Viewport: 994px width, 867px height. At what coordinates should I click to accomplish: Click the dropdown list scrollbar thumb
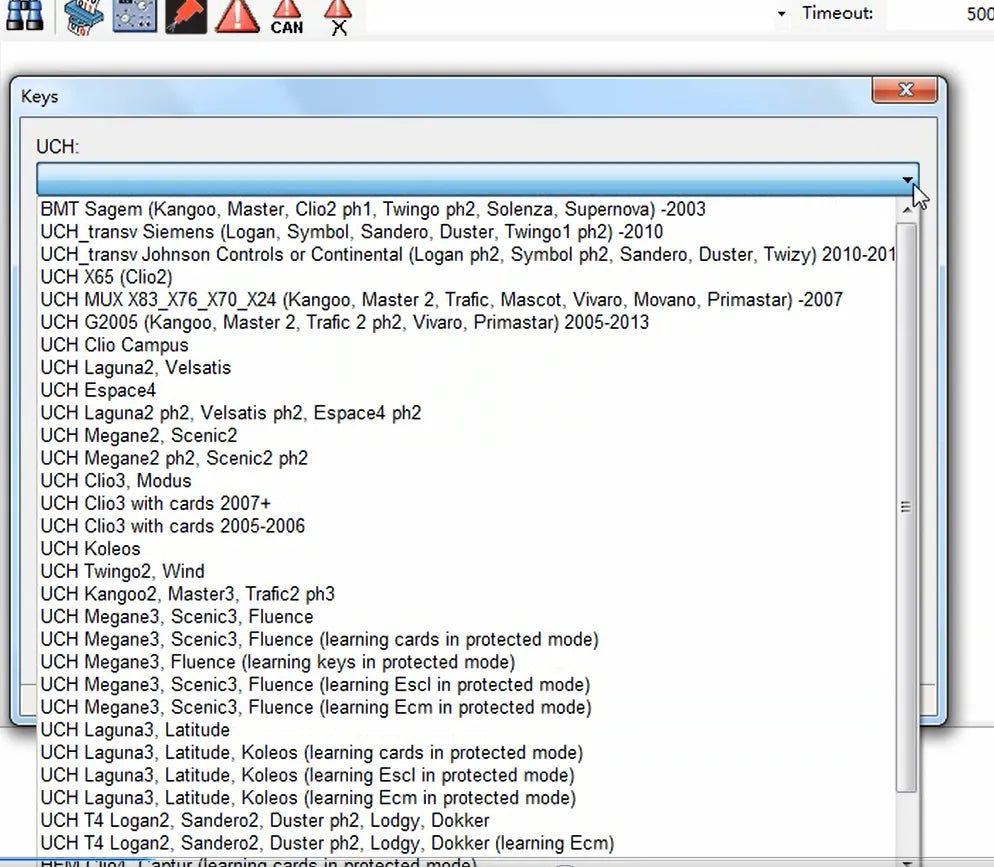907,506
